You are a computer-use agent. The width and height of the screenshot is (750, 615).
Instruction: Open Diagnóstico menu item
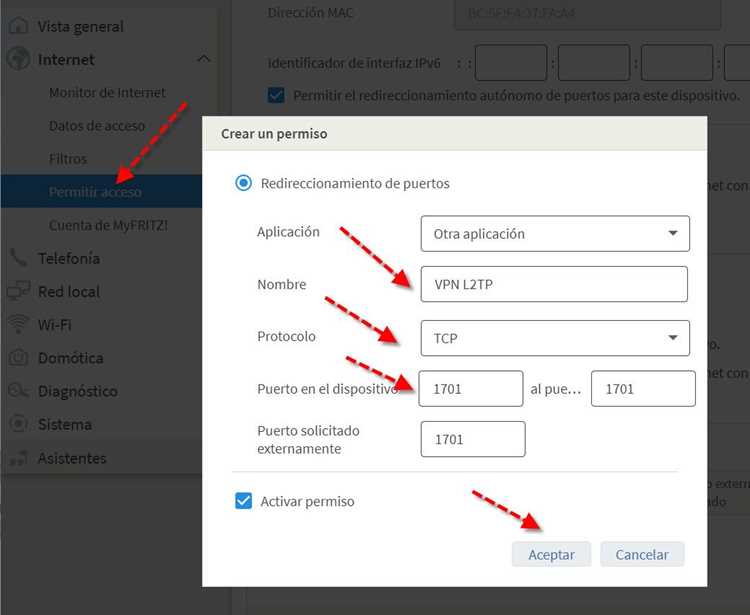pyautogui.click(x=78, y=391)
